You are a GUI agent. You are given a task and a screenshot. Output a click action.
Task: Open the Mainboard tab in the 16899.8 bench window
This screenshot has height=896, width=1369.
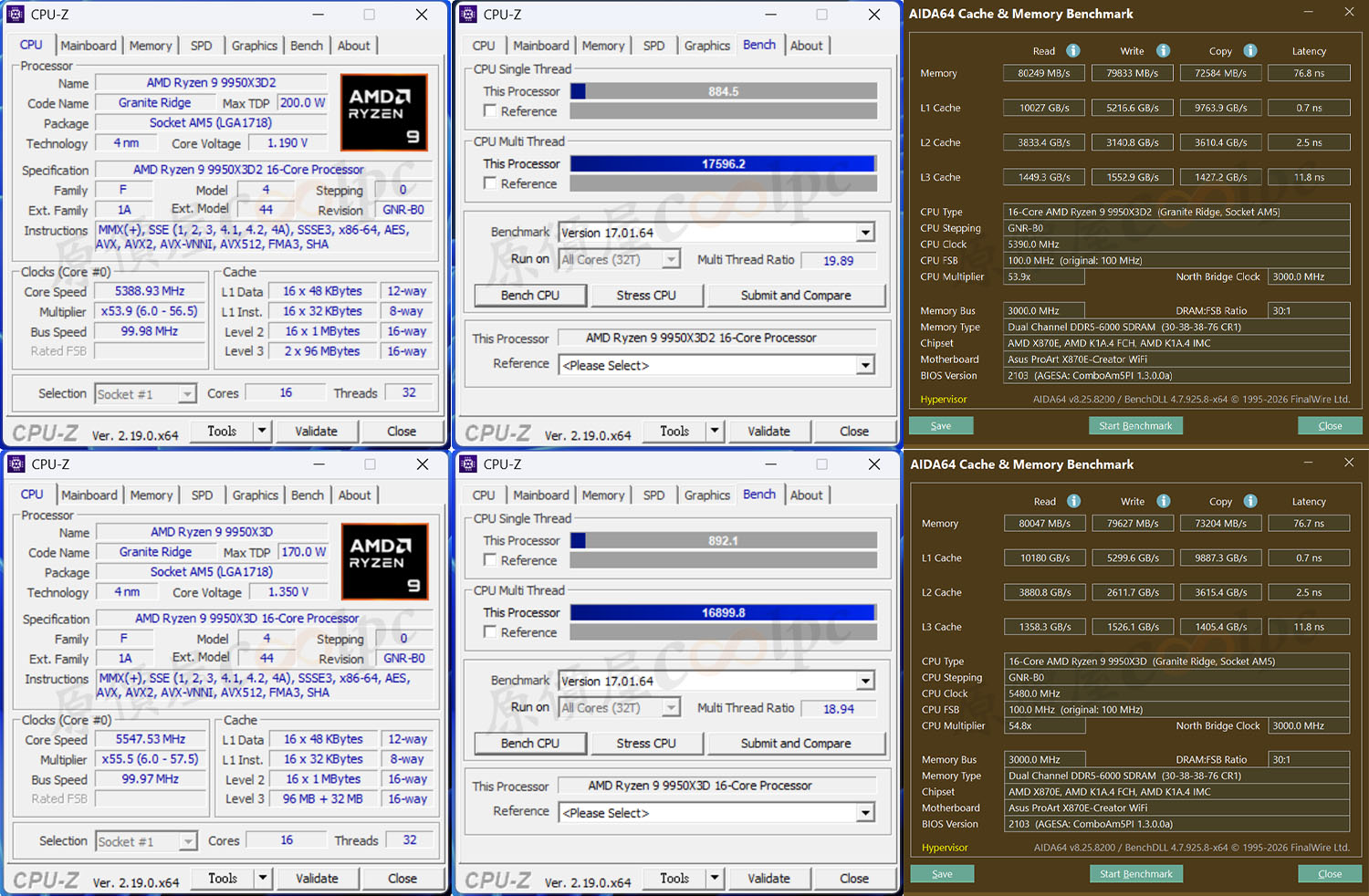coord(540,495)
